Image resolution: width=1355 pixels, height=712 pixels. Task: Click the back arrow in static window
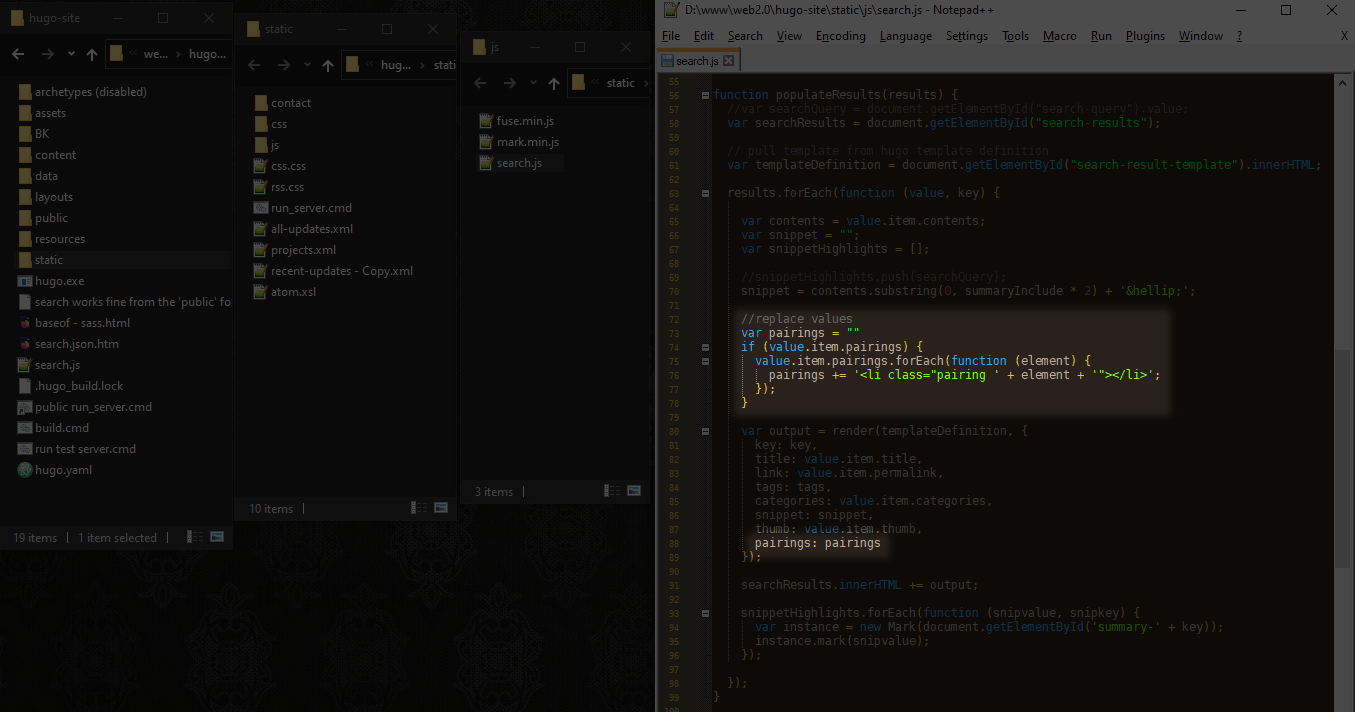click(x=254, y=65)
